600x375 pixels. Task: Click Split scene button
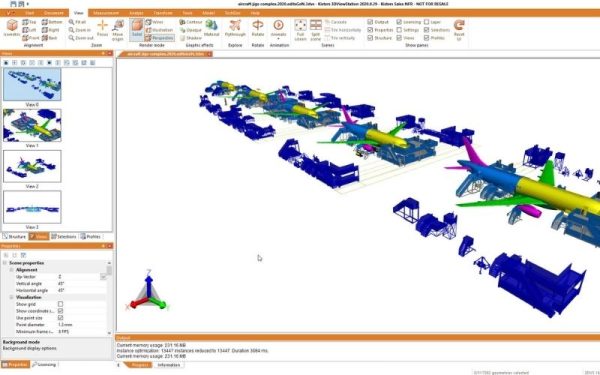click(316, 30)
